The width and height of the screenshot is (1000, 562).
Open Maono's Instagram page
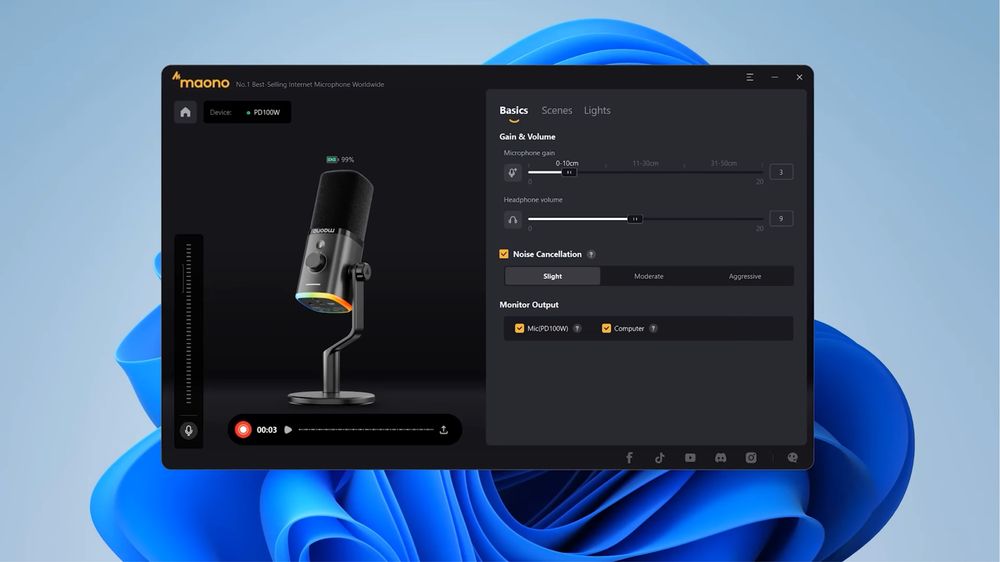[751, 457]
